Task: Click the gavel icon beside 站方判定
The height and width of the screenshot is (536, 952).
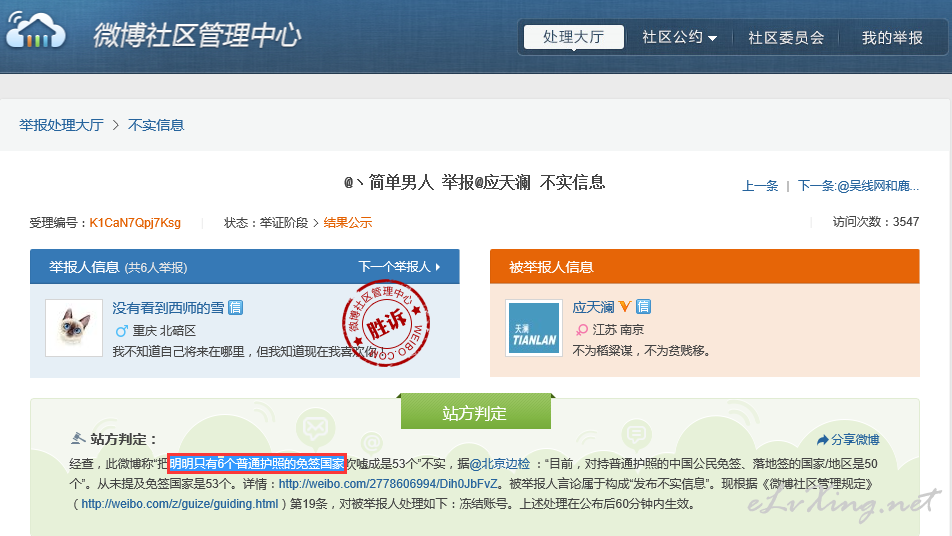Action: coord(78,438)
